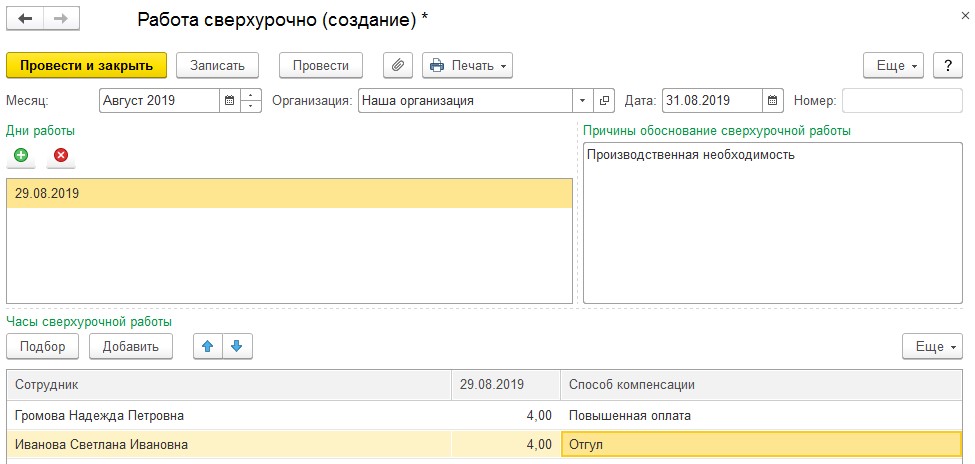The image size is (975, 464).
Task: Open attached files via paperclip icon
Action: coord(398,65)
